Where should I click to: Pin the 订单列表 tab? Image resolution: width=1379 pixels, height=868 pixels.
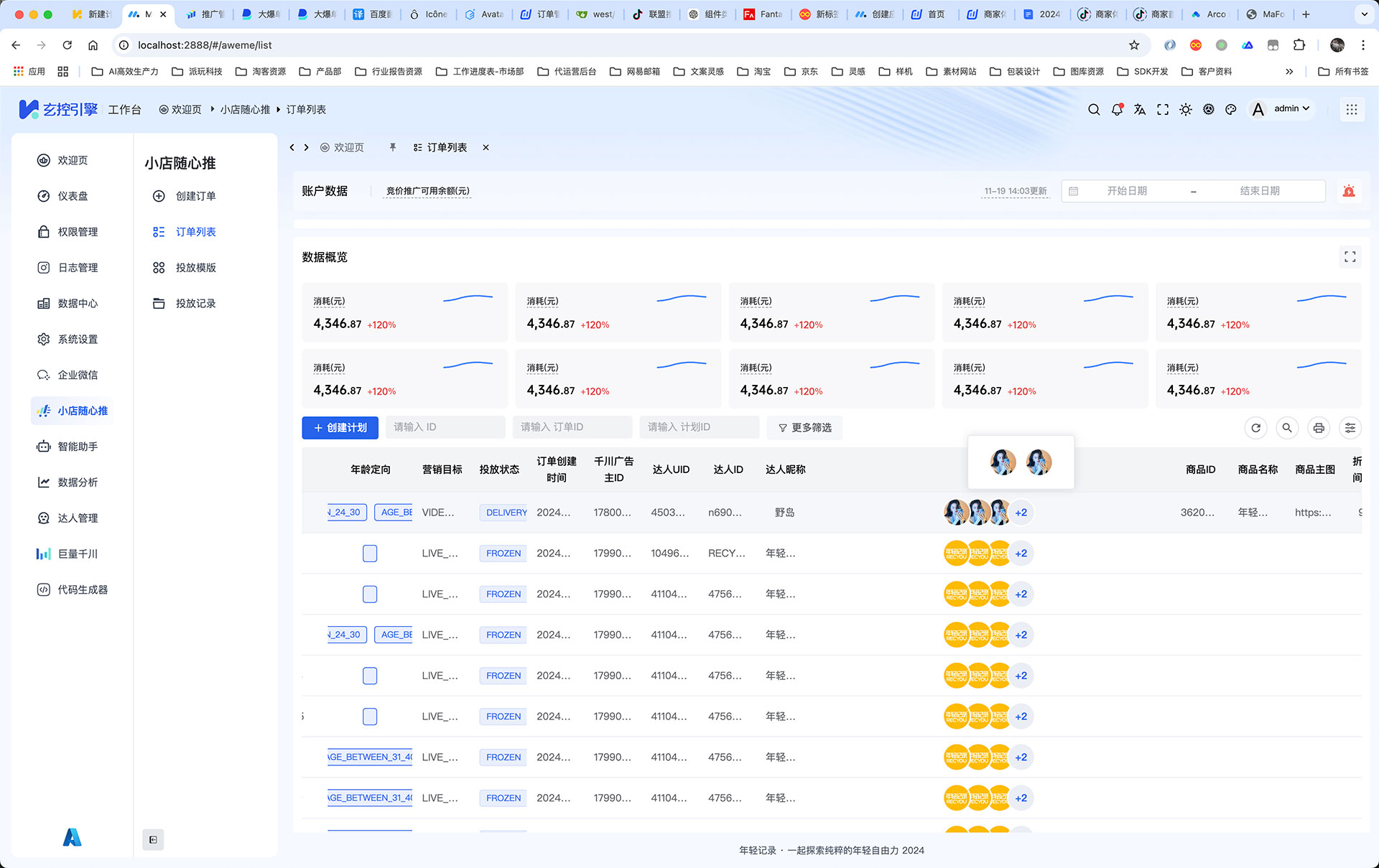pos(392,147)
